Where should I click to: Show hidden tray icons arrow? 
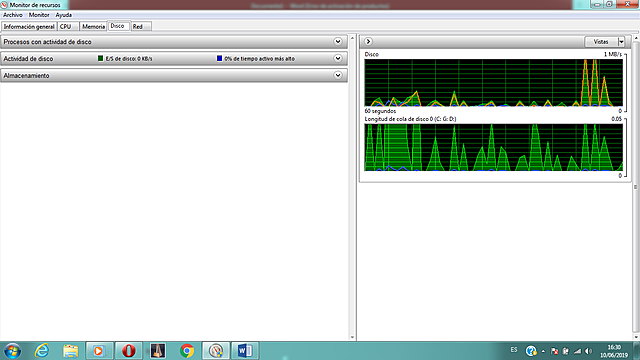pyautogui.click(x=543, y=351)
